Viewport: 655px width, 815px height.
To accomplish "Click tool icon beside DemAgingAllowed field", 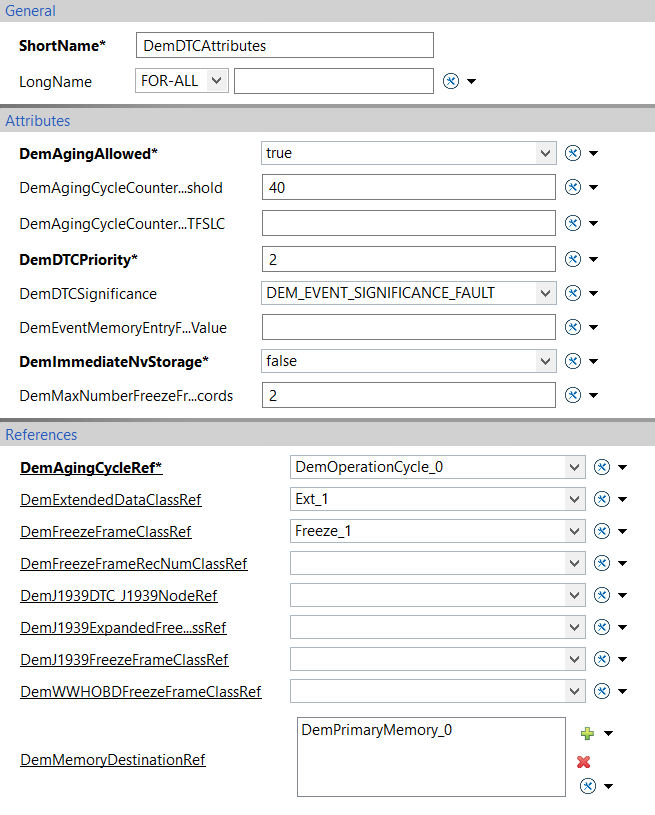I will [572, 153].
